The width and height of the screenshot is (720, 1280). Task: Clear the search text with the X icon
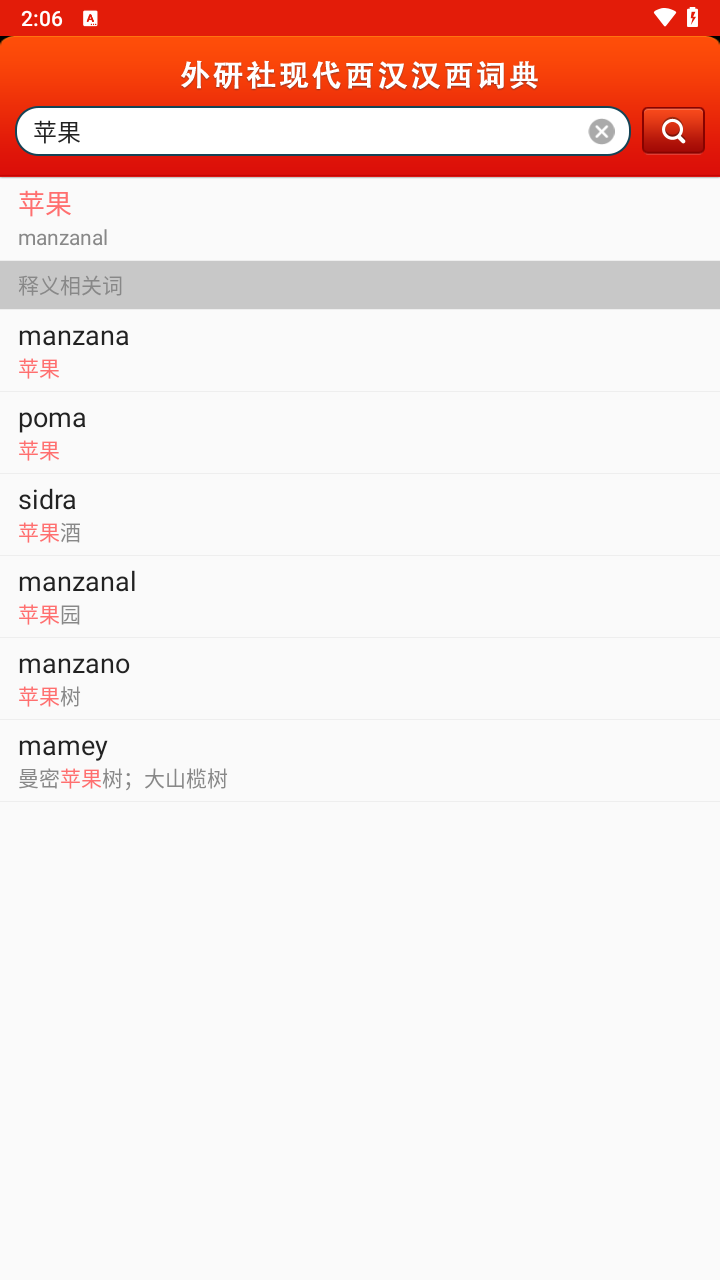pos(601,132)
